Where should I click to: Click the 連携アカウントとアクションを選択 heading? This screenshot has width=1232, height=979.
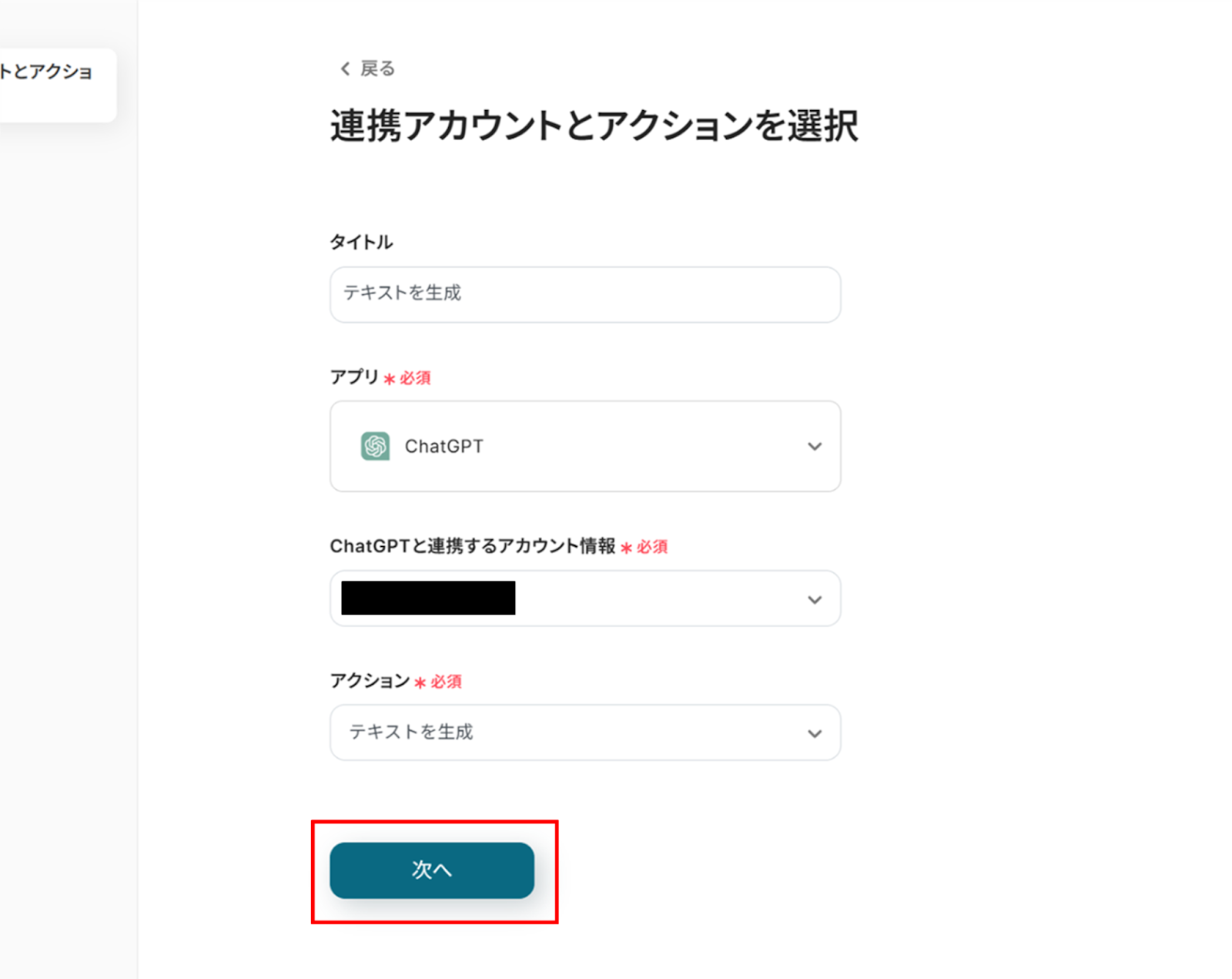(x=594, y=126)
